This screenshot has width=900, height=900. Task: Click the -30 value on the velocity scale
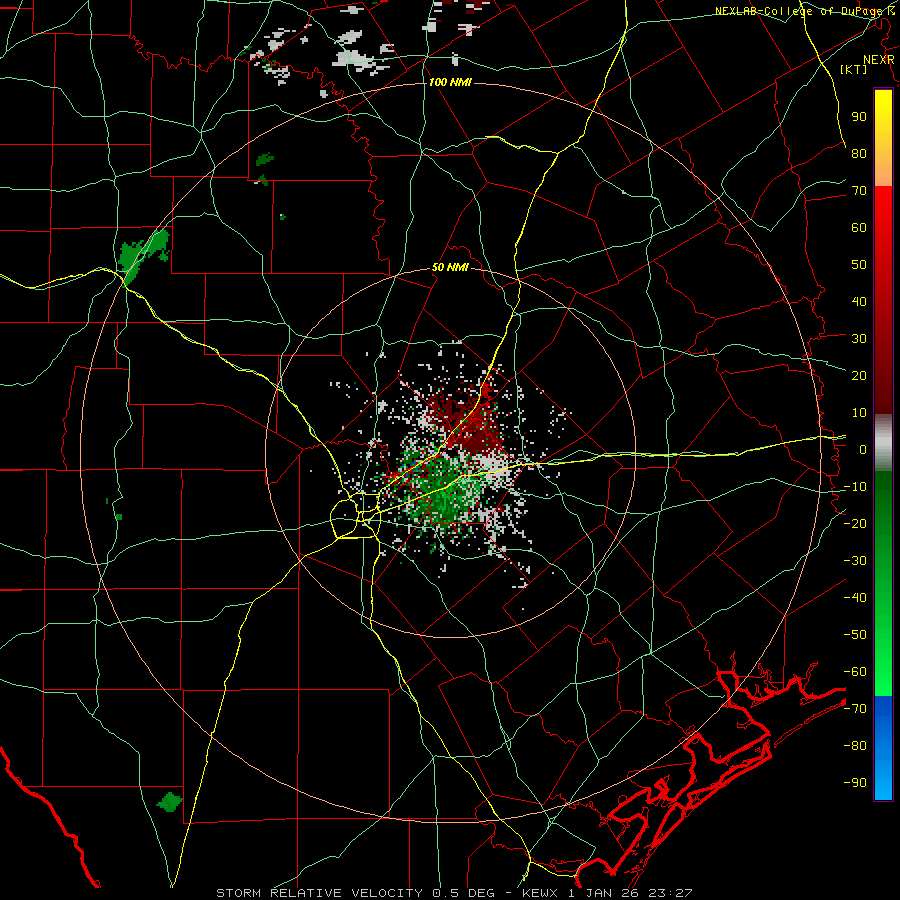[x=855, y=561]
